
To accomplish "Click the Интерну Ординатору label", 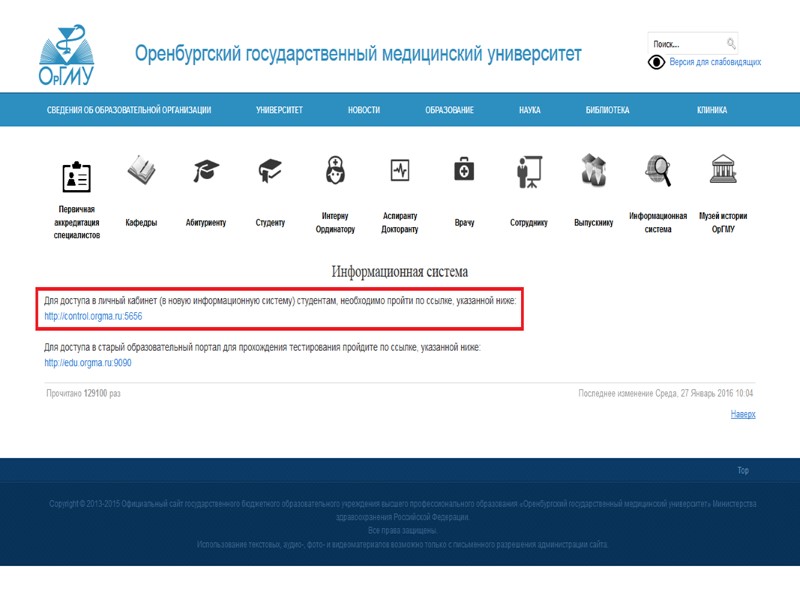I will click(x=335, y=222).
